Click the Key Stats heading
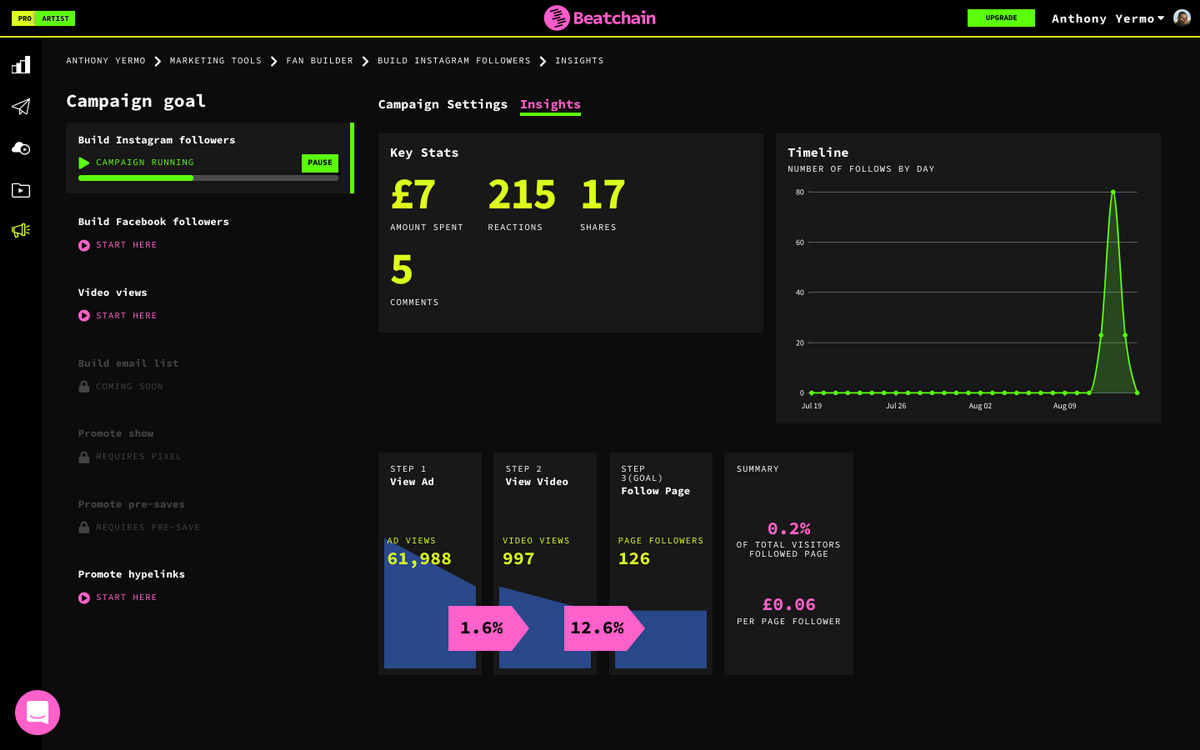 424,153
